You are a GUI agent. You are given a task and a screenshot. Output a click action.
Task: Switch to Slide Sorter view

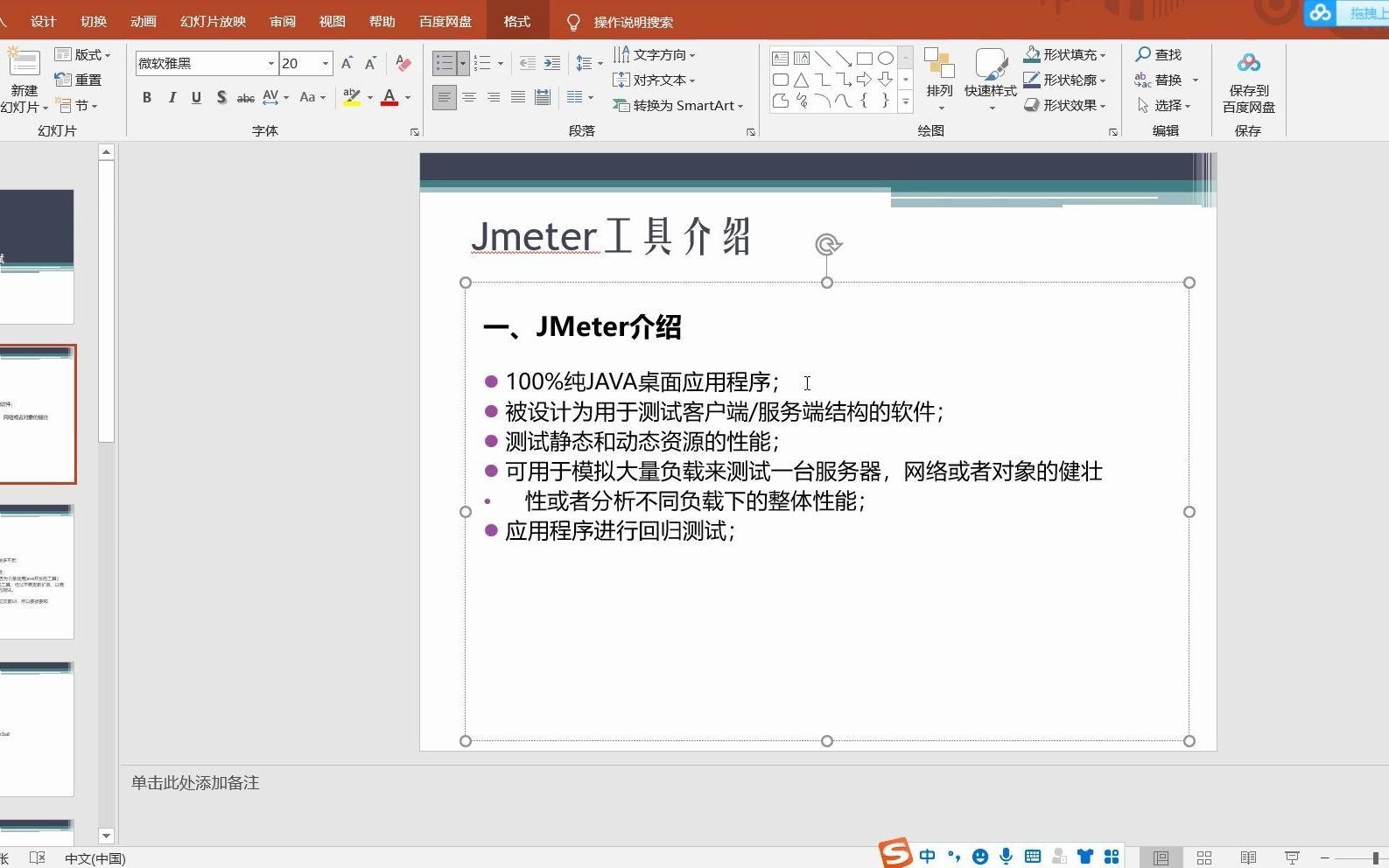[x=1204, y=858]
